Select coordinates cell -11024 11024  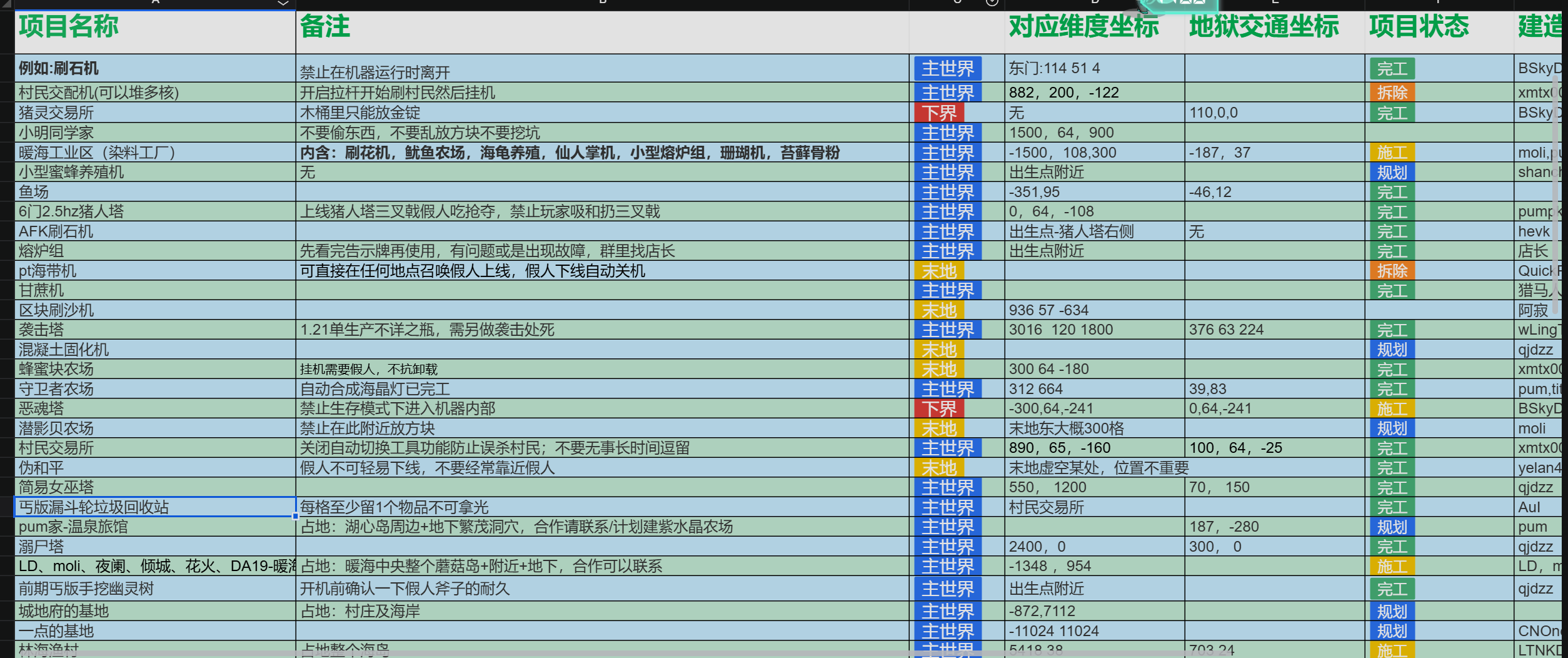[x=1094, y=631]
